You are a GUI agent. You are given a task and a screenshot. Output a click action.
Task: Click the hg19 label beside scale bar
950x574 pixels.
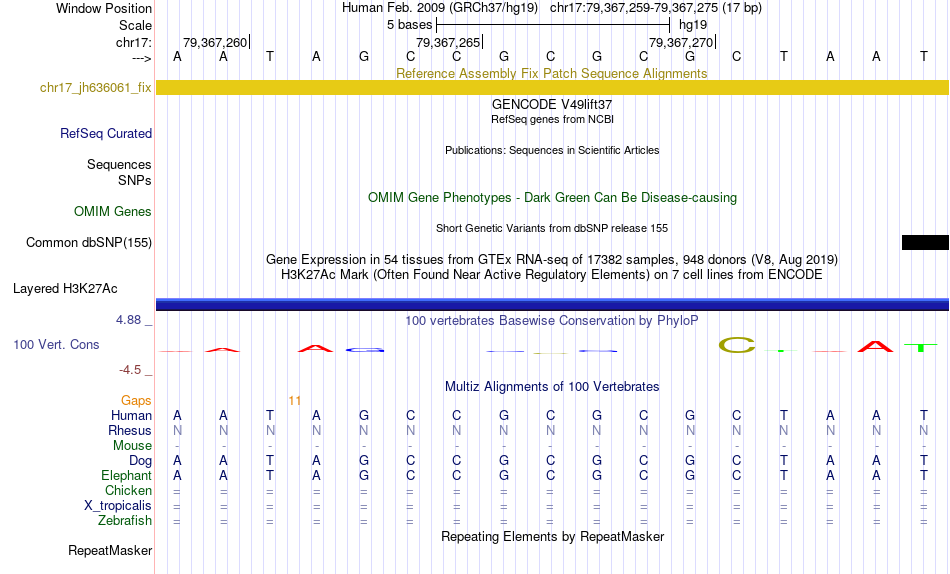(693, 25)
